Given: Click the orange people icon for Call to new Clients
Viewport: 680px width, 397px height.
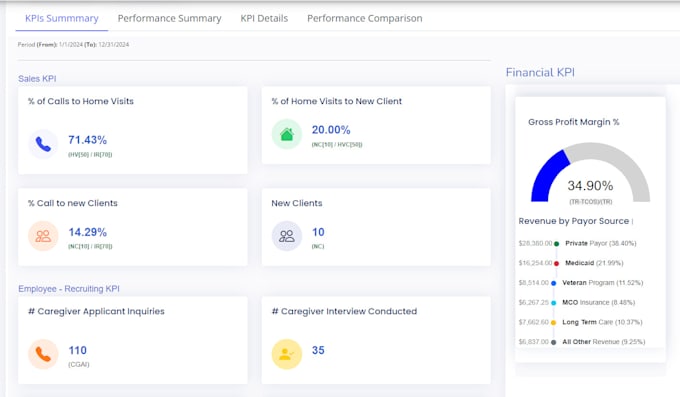Looking at the screenshot, I should [x=43, y=236].
